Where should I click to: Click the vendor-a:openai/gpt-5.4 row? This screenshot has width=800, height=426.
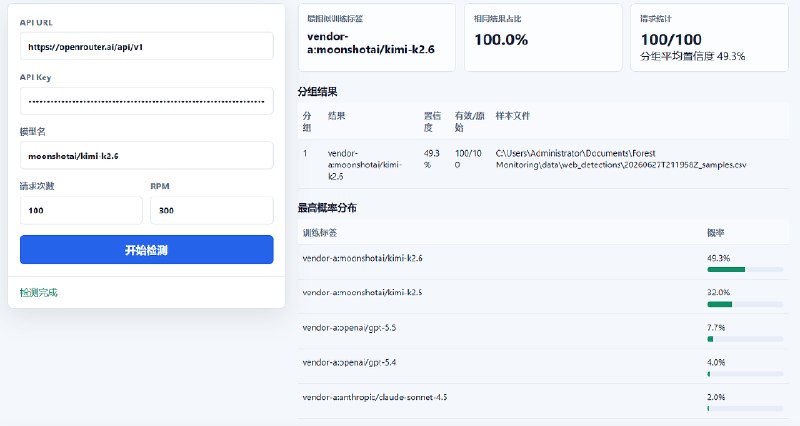coord(543,366)
